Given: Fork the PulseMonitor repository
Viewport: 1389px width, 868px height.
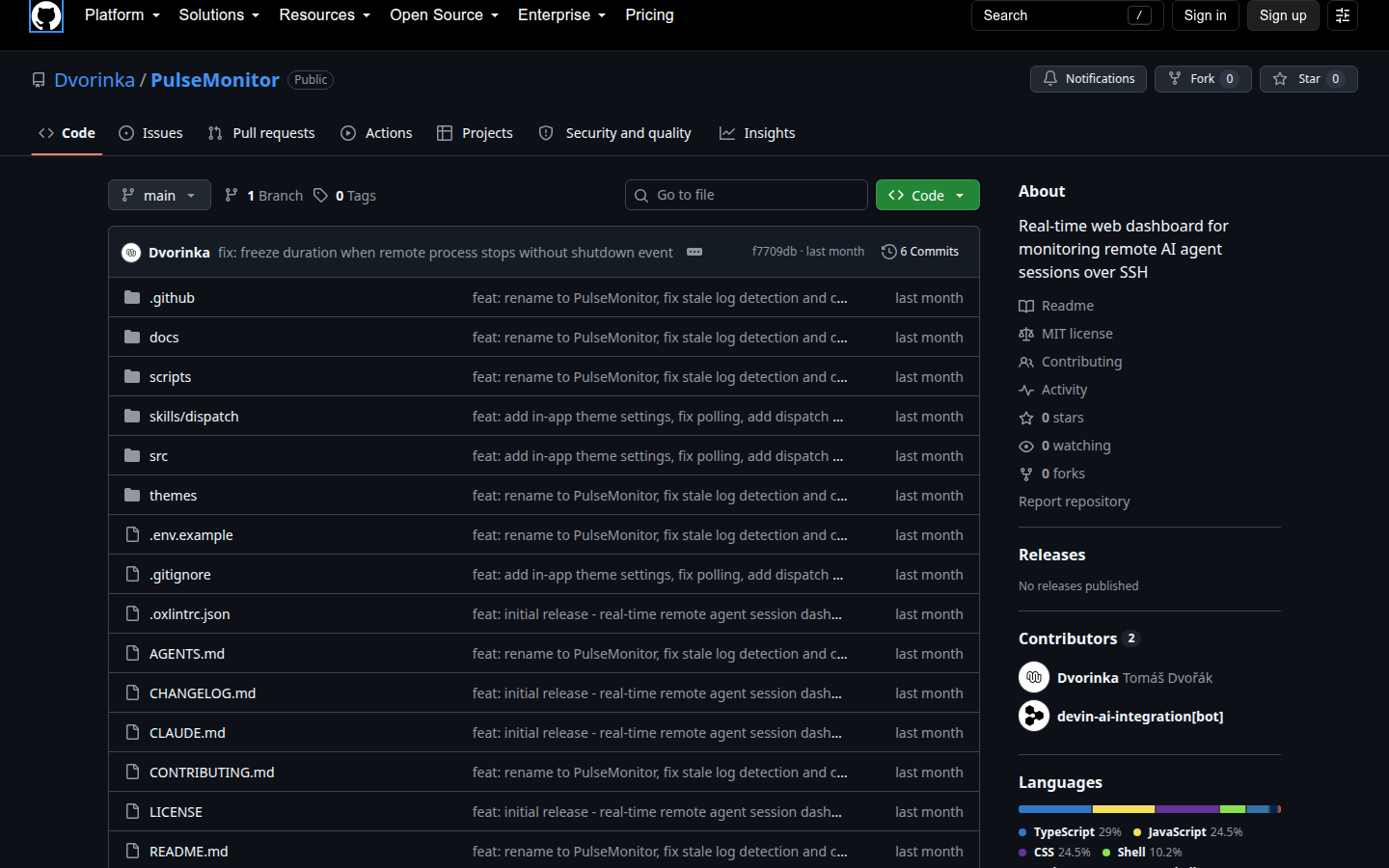Looking at the screenshot, I should [x=1203, y=79].
